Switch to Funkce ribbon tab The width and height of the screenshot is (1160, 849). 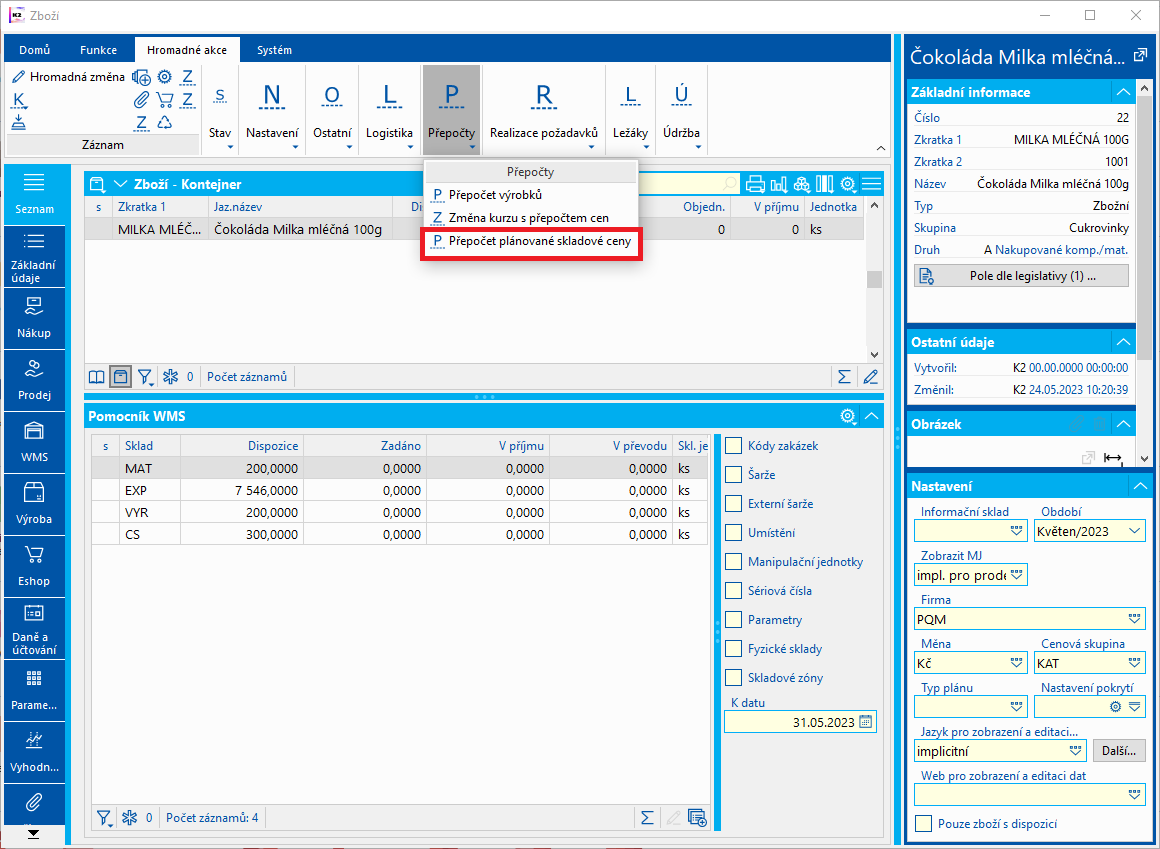[x=98, y=50]
